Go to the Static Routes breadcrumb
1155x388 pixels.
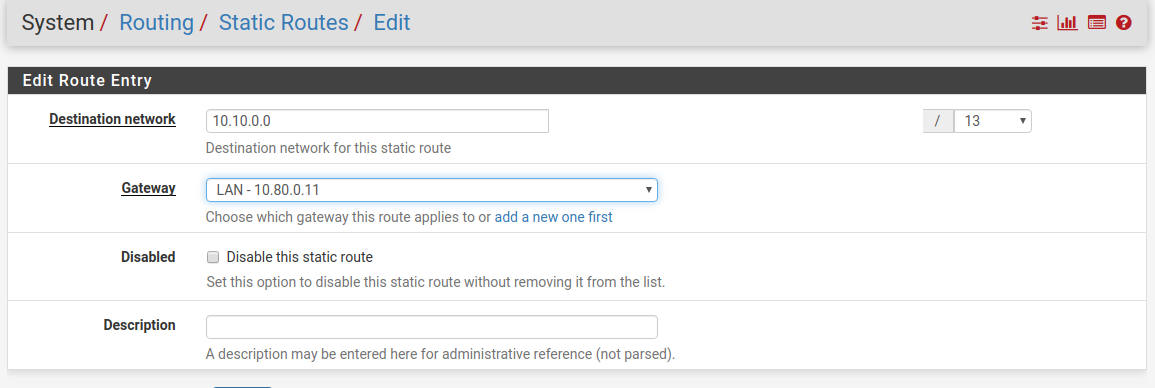pos(284,23)
